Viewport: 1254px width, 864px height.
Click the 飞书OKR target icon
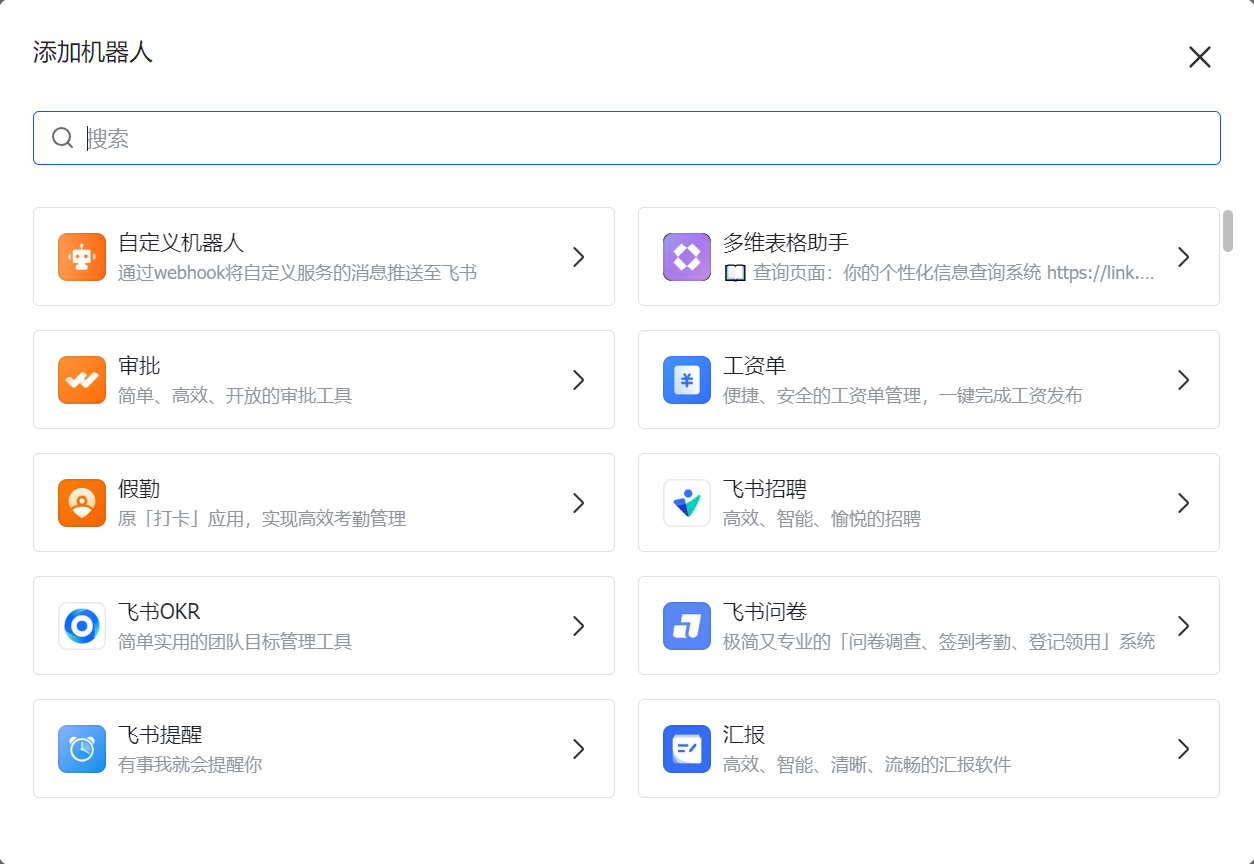point(82,626)
